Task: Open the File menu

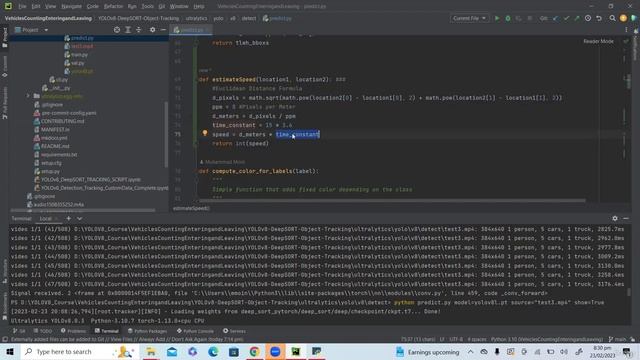Action: pyautogui.click(x=22, y=6)
